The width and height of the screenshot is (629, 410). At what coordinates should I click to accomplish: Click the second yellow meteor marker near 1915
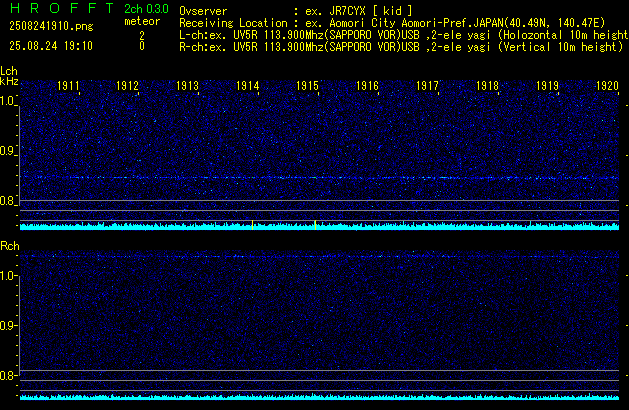(x=315, y=225)
